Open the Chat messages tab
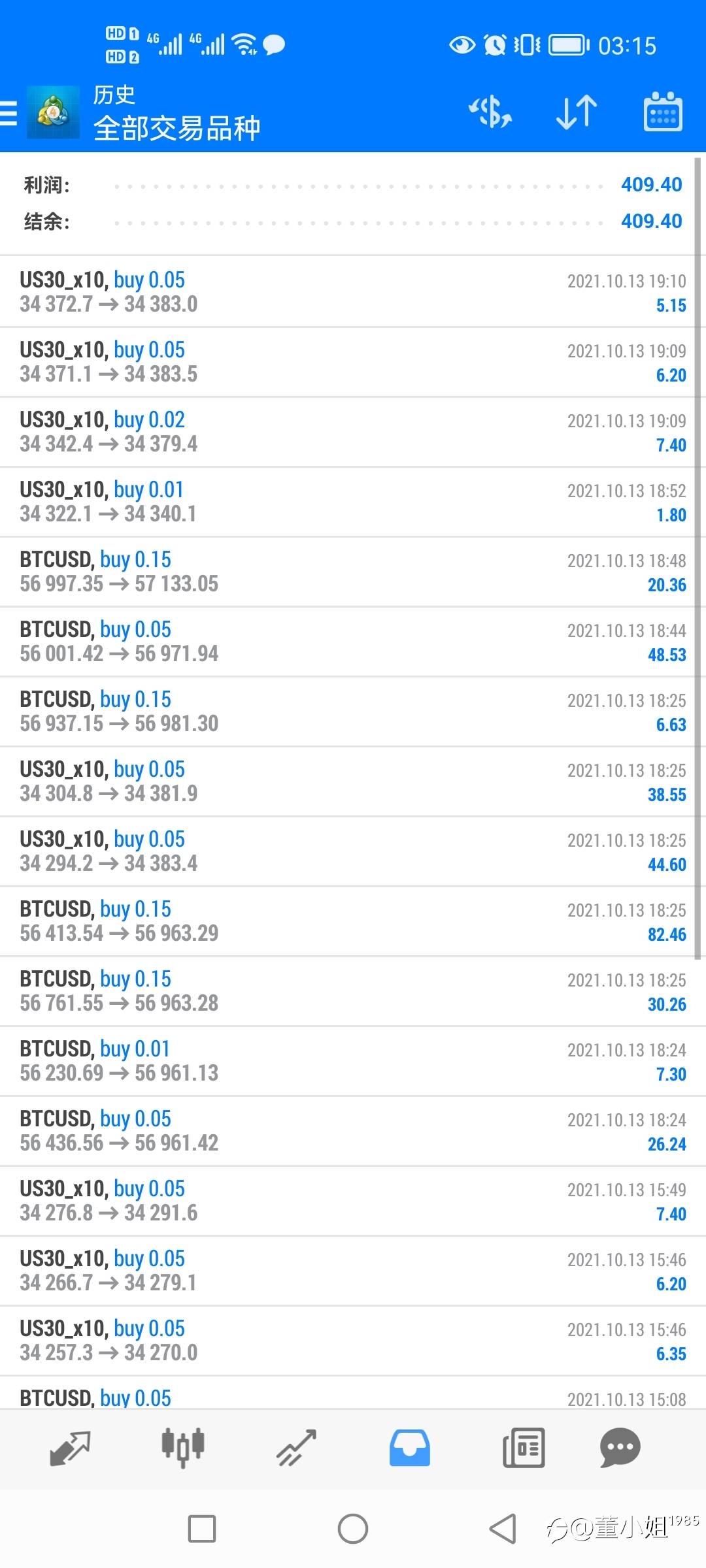The width and height of the screenshot is (706, 1568). pyautogui.click(x=620, y=1448)
